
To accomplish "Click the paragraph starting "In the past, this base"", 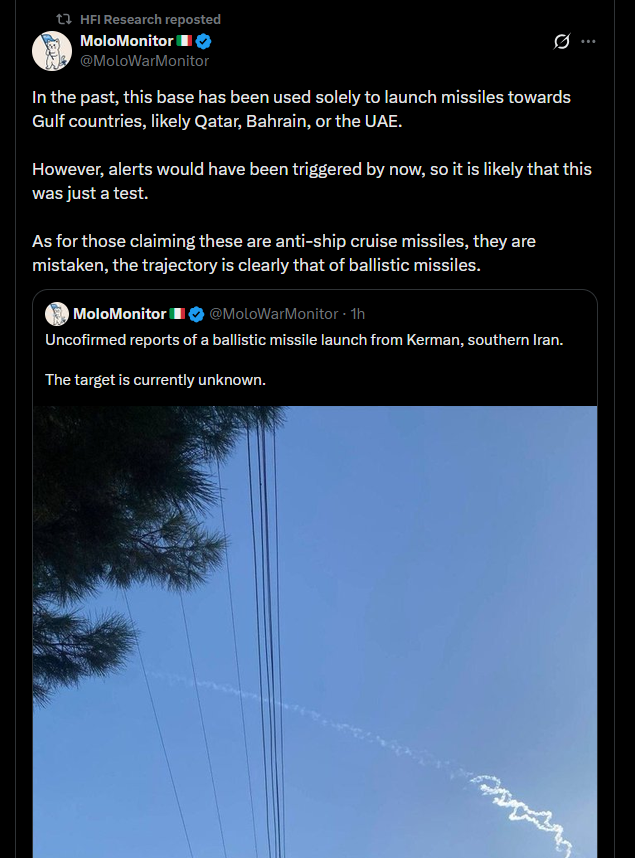I will coord(302,109).
